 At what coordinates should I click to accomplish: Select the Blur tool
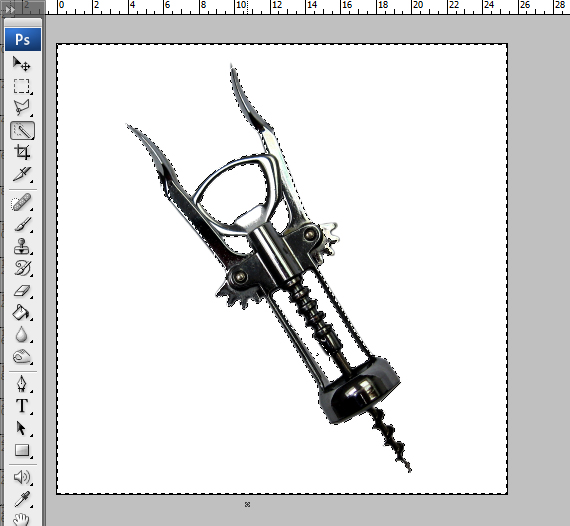(x=22, y=334)
